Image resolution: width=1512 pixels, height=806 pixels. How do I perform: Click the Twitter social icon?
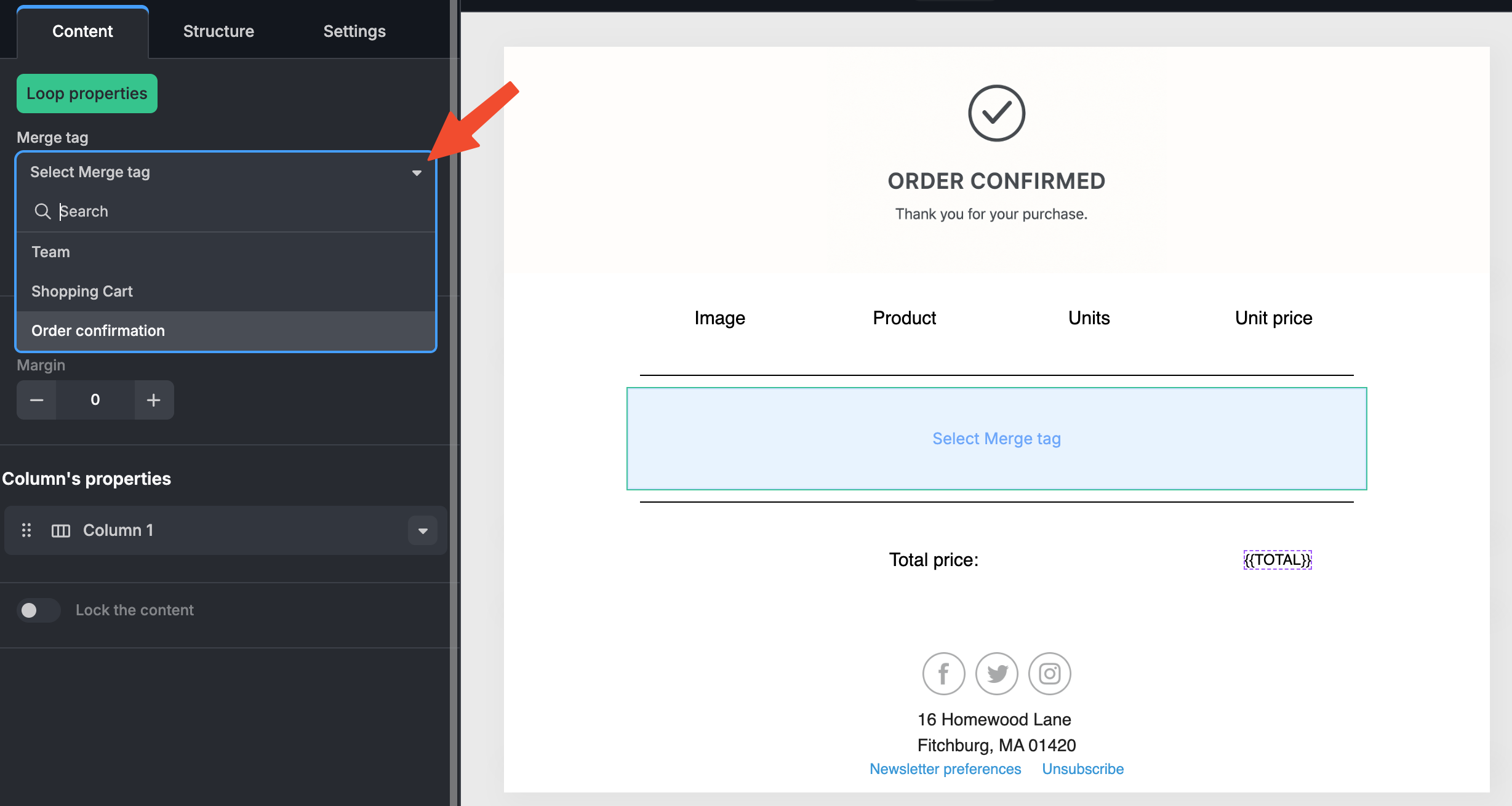coord(997,674)
